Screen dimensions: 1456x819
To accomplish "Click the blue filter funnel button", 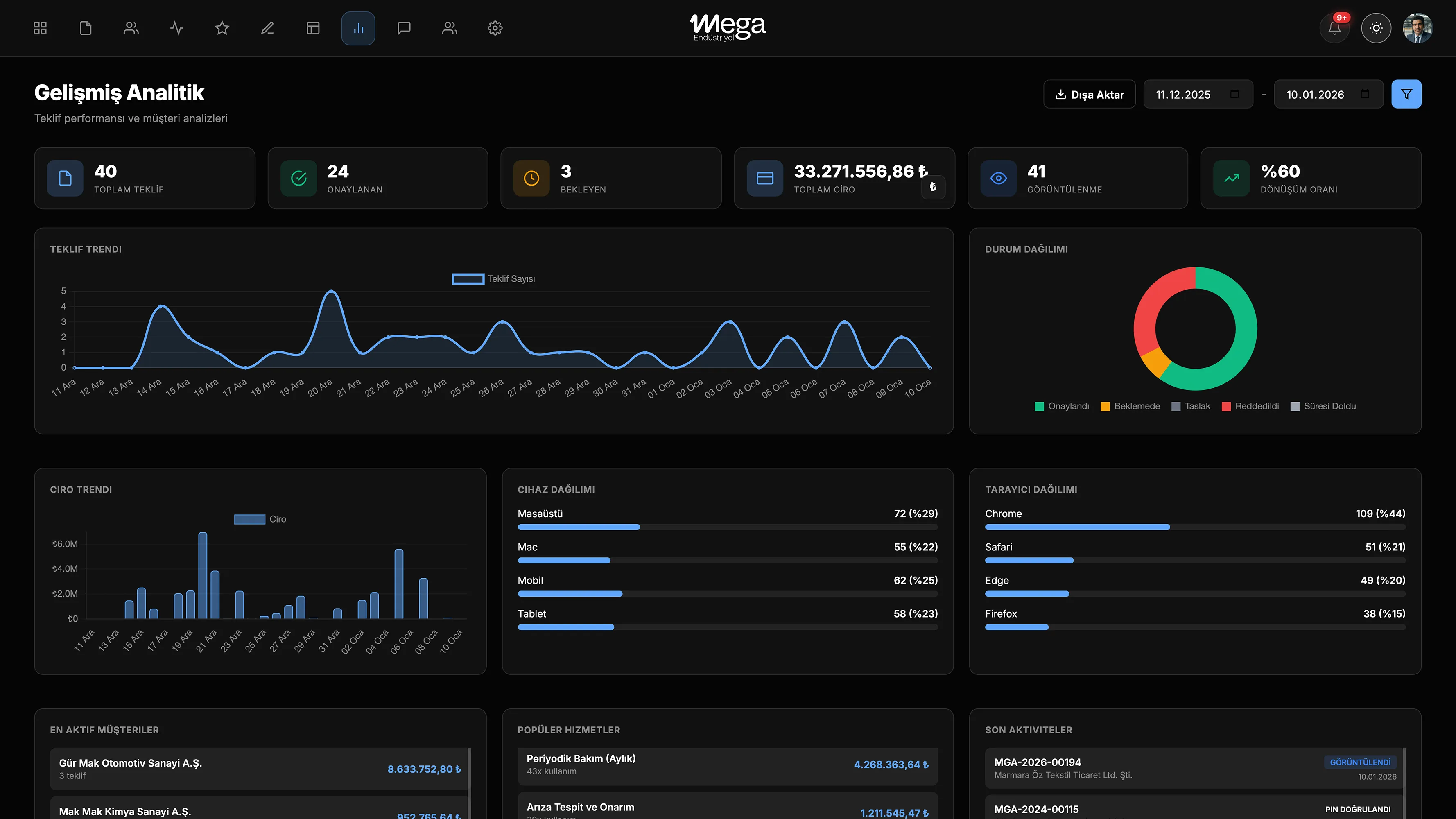I will 1406,95.
